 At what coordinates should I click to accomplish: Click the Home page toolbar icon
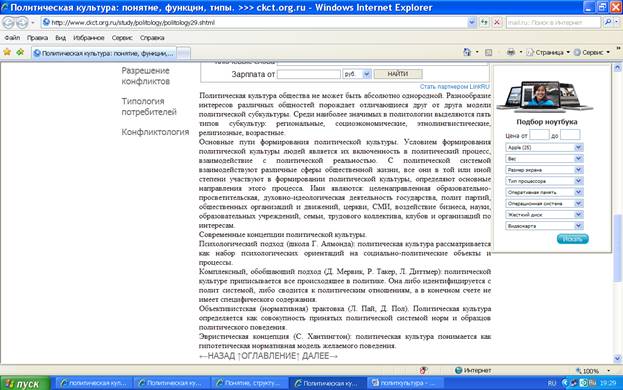pos(467,52)
